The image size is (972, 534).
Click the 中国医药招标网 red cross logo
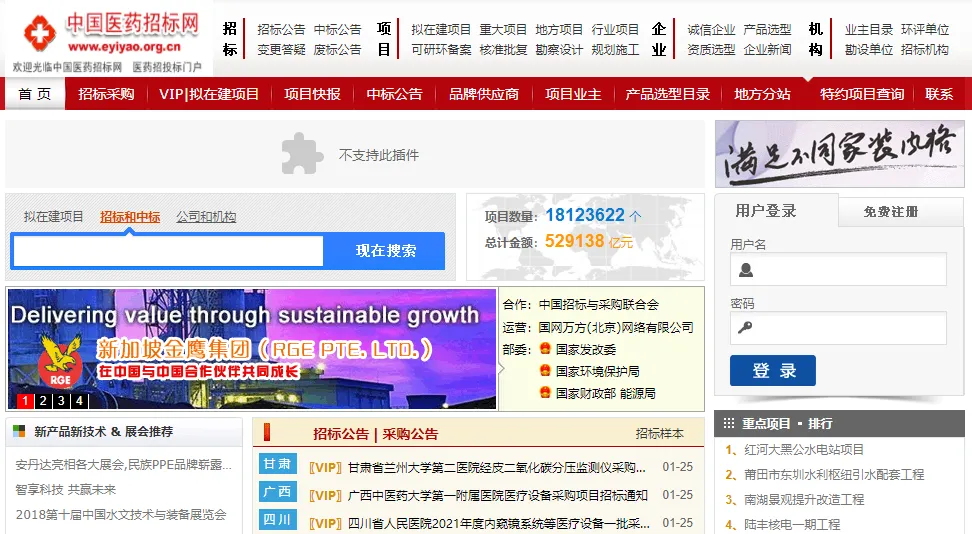tap(40, 34)
